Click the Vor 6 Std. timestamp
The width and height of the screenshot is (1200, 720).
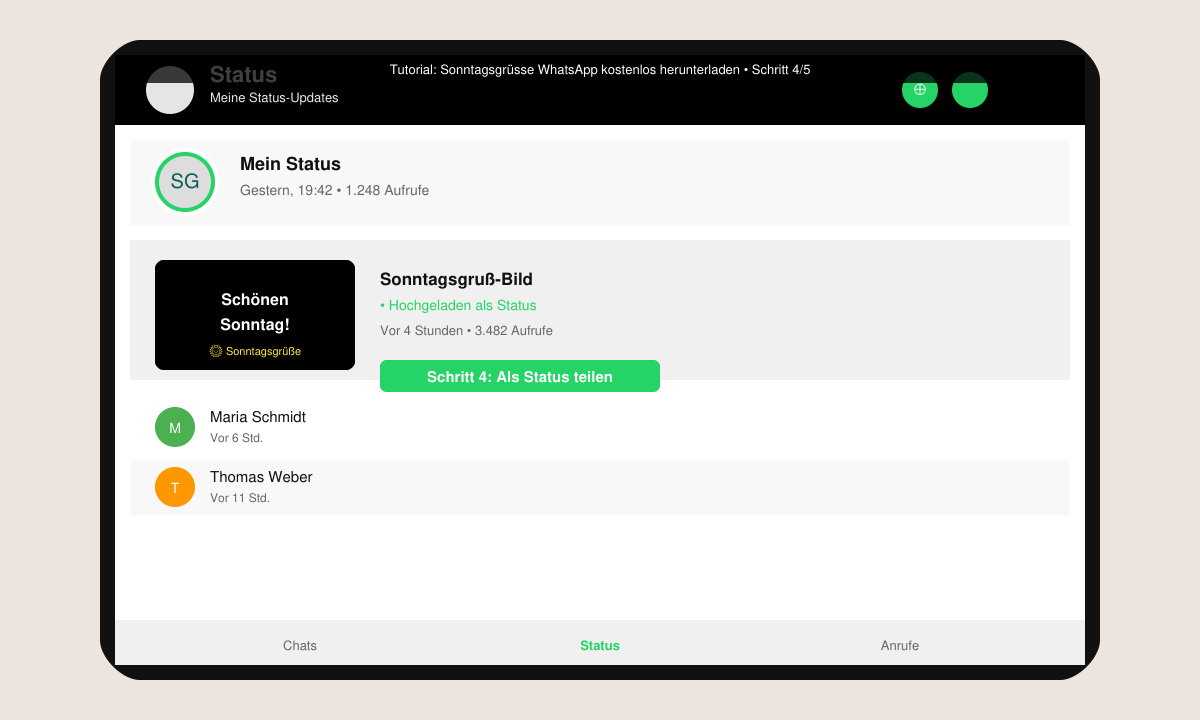236,438
